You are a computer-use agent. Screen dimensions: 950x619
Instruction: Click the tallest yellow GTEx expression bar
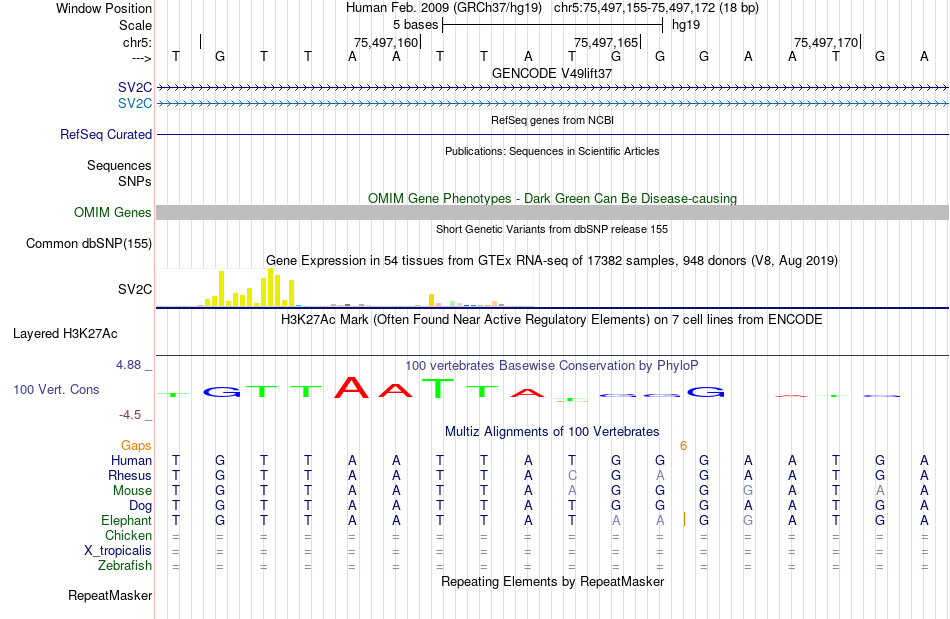270,287
